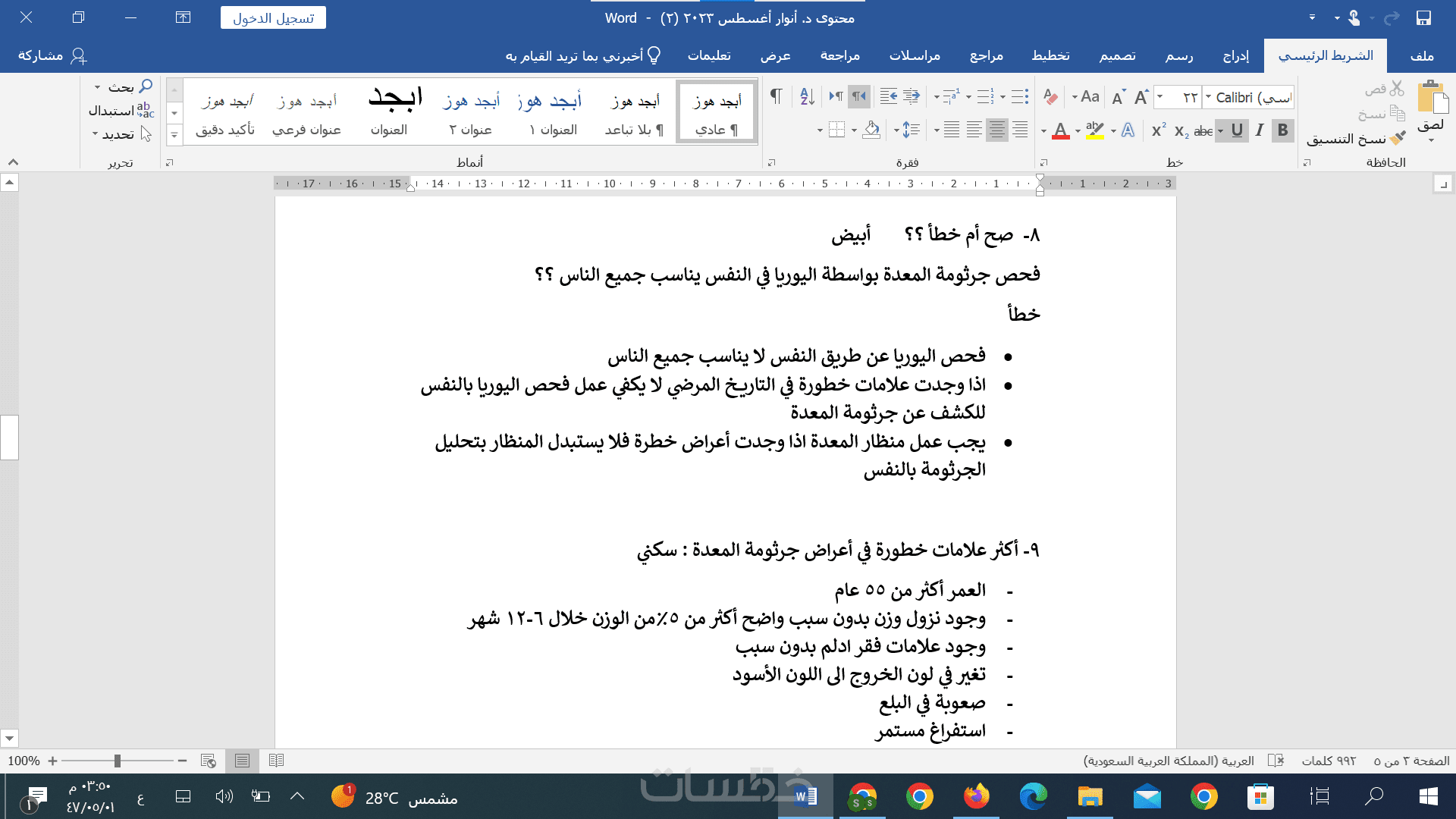Apply superscript with x² icon
Screen dimensions: 1456x819
[x=1158, y=130]
